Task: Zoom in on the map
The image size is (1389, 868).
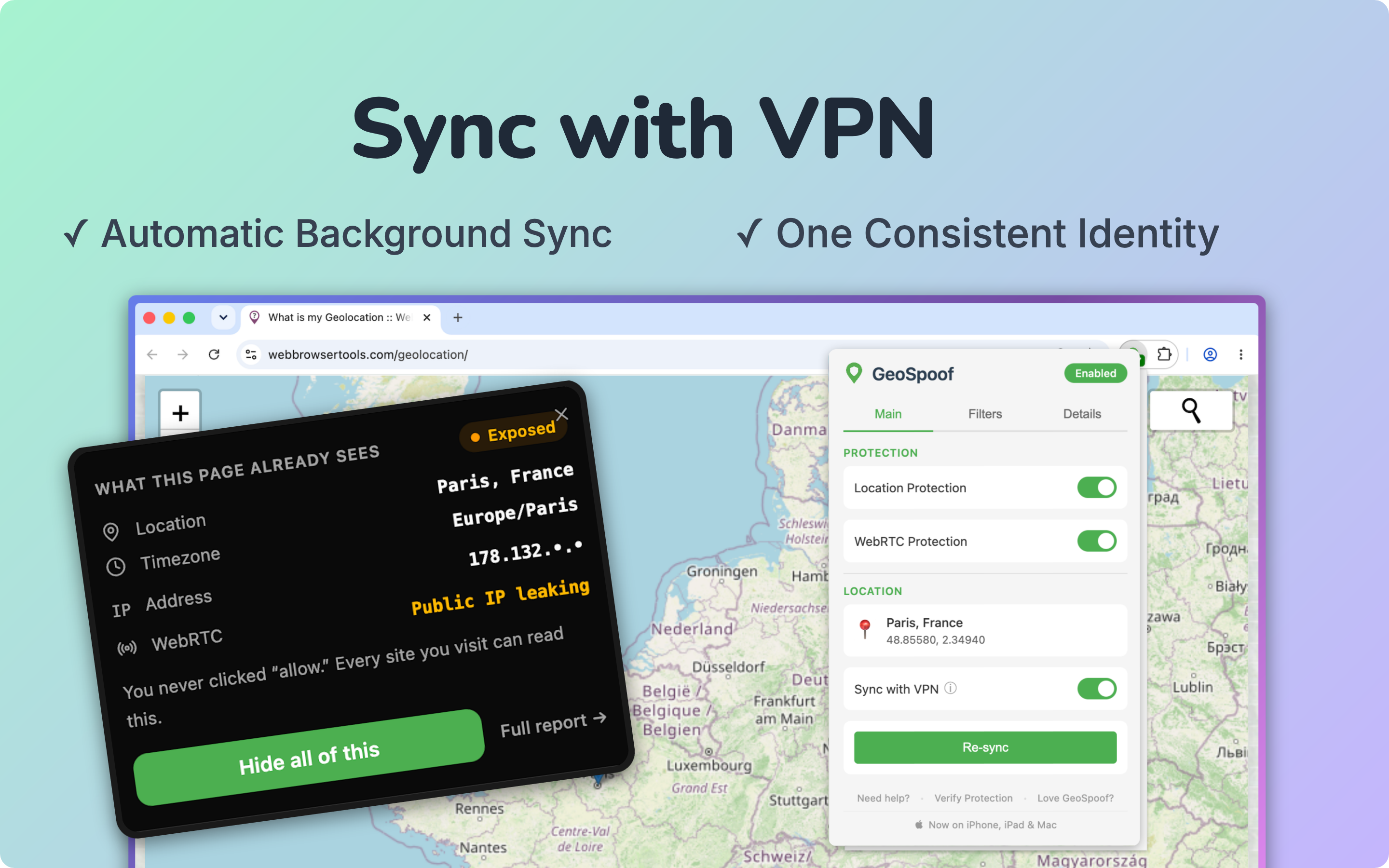Action: [180, 413]
